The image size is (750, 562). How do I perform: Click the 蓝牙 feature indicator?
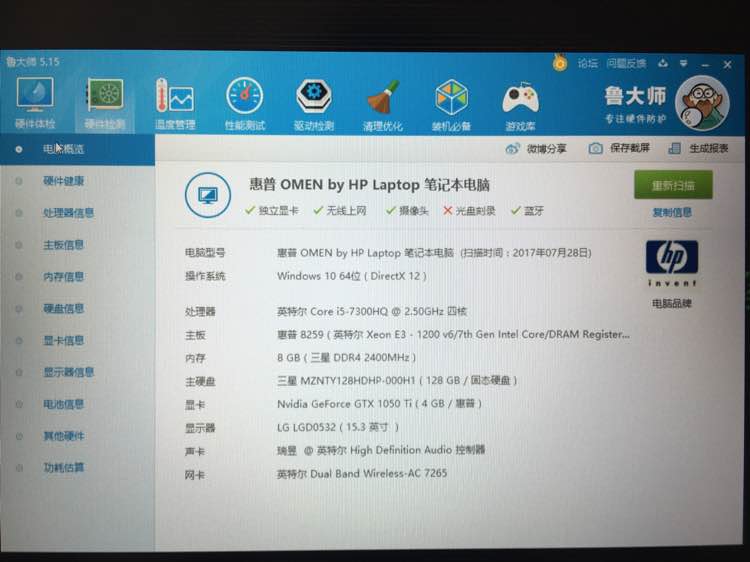point(527,210)
